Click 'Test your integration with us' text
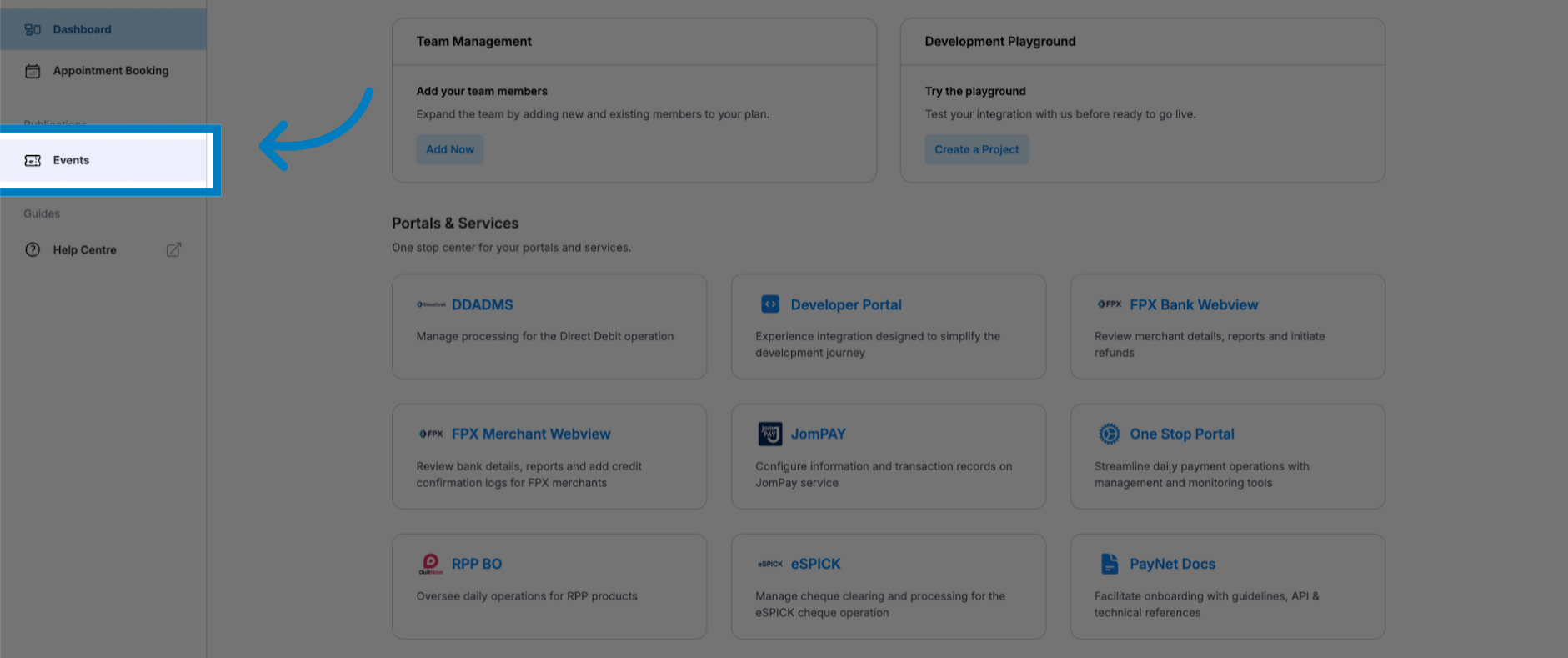The height and width of the screenshot is (658, 1568). tap(1060, 114)
